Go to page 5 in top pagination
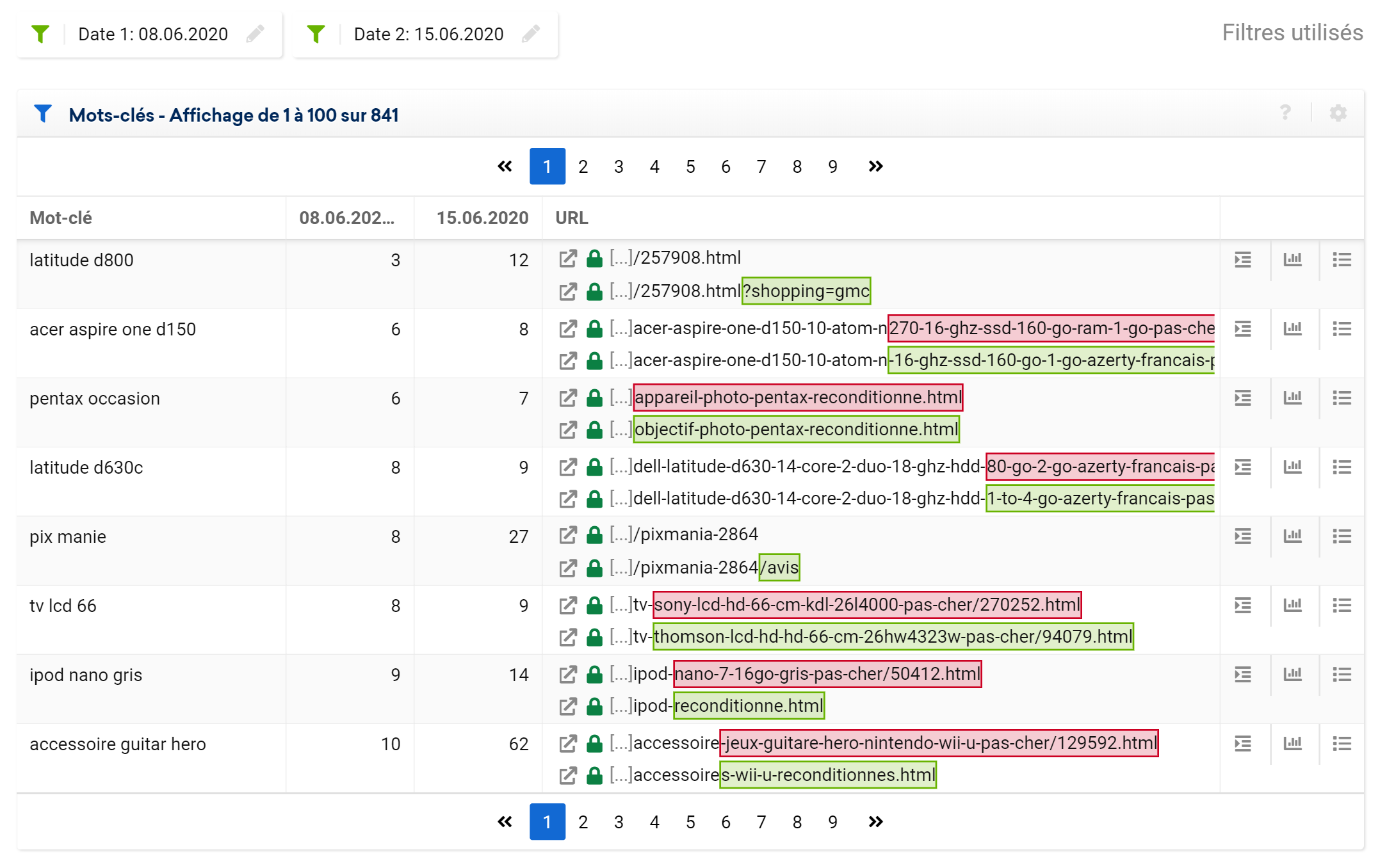 coord(690,166)
